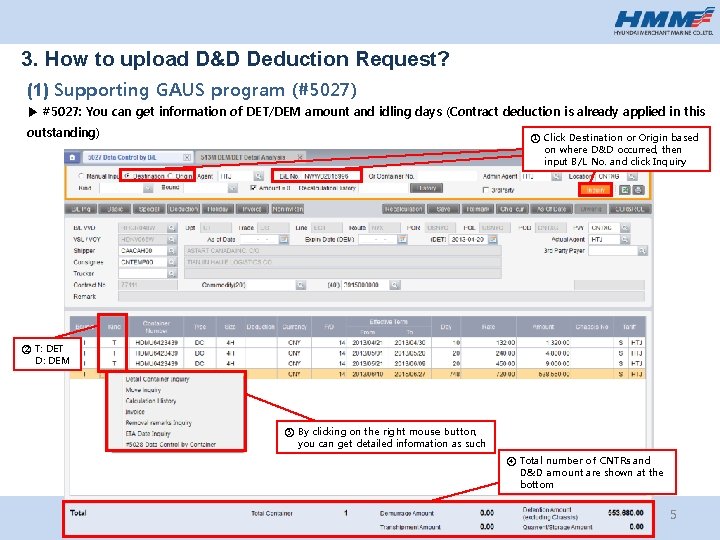The height and width of the screenshot is (540, 720).
Task: Open the PVY search icon
Action: click(x=625, y=228)
